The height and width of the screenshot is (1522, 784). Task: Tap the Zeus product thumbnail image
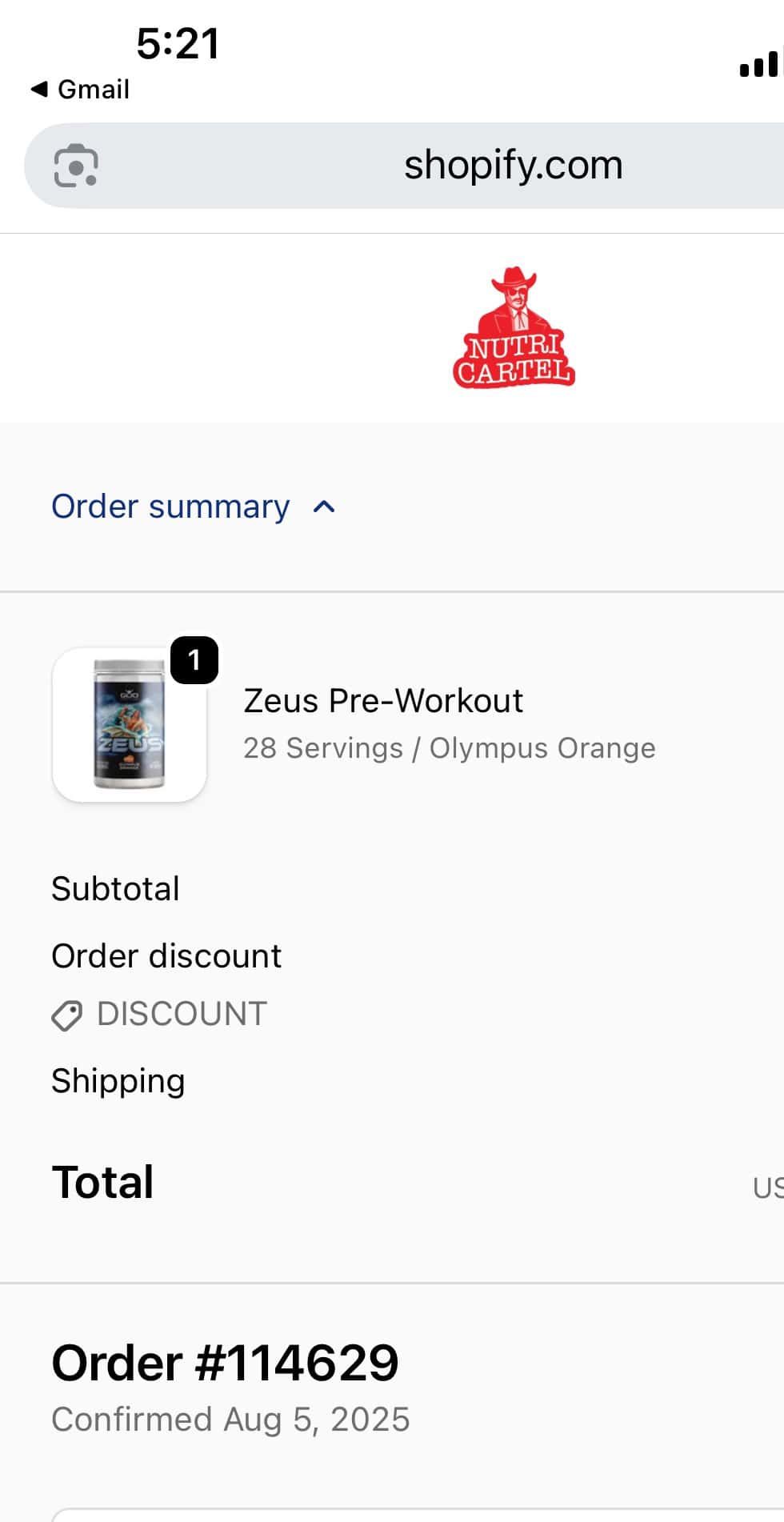[129, 724]
